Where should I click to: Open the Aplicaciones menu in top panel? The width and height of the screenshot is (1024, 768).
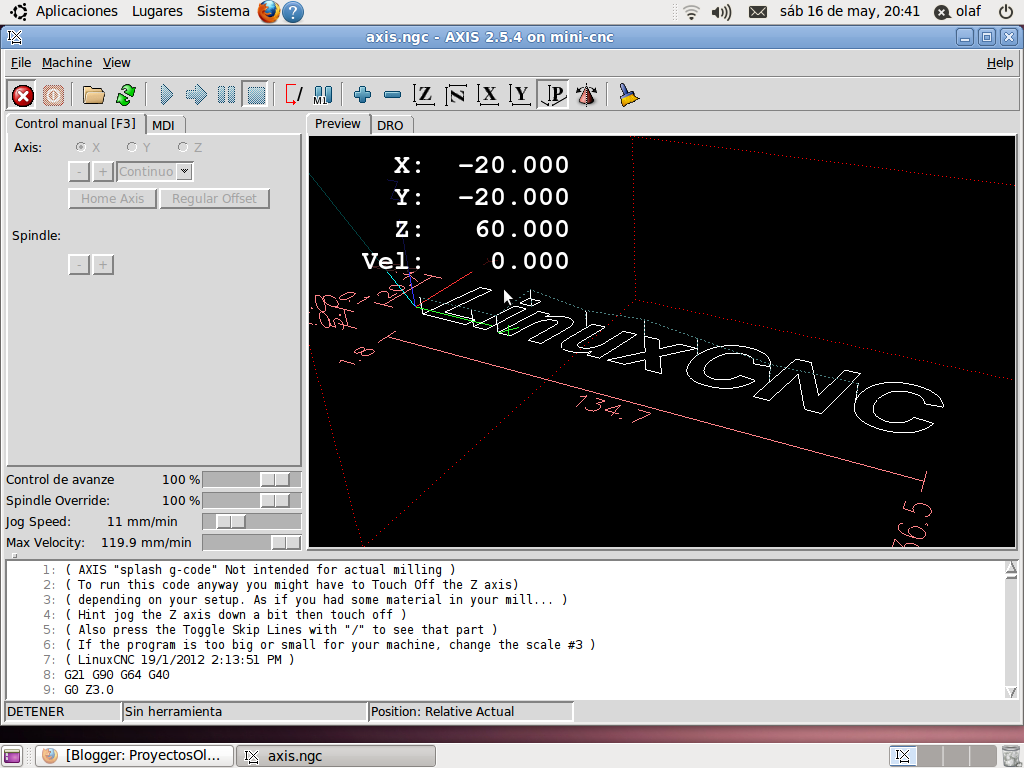pyautogui.click(x=76, y=11)
